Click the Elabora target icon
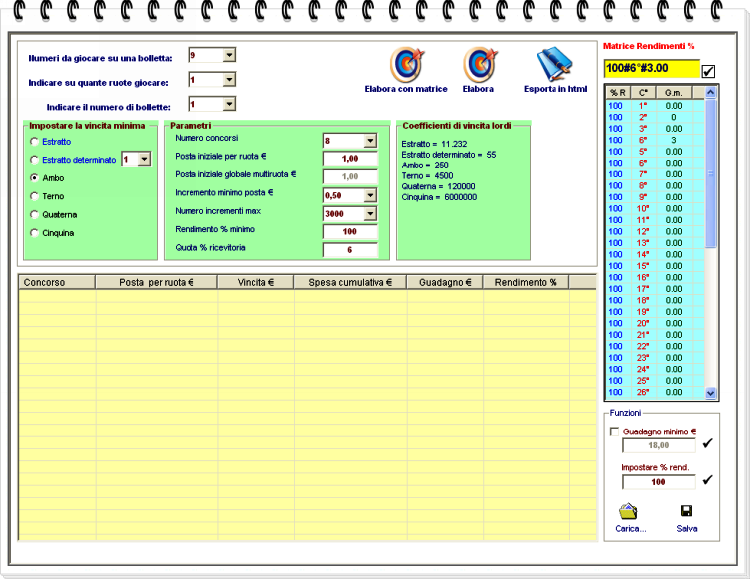The height and width of the screenshot is (579, 750). click(478, 65)
